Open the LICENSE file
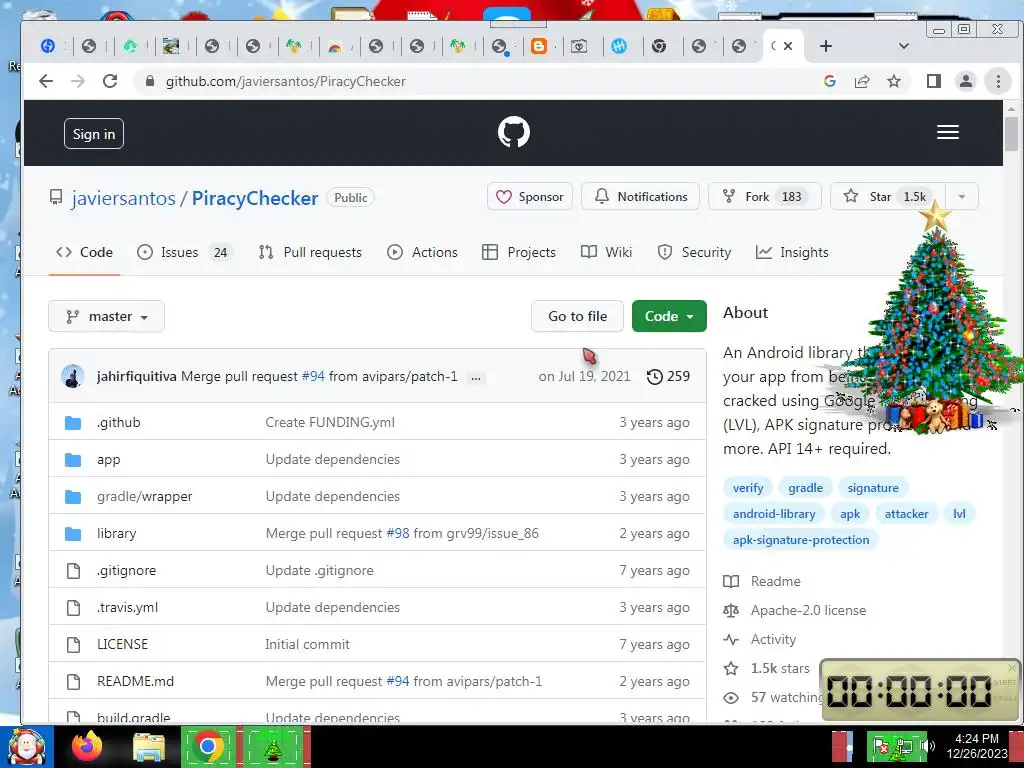The width and height of the screenshot is (1024, 768). (122, 644)
